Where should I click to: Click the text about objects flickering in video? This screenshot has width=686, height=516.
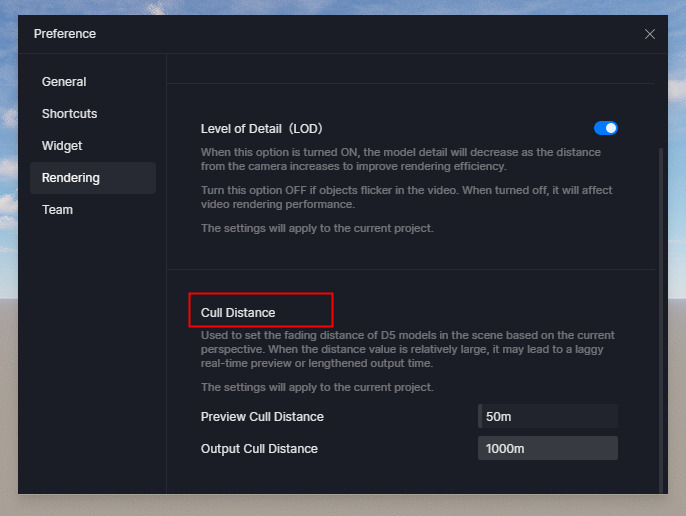(406, 197)
